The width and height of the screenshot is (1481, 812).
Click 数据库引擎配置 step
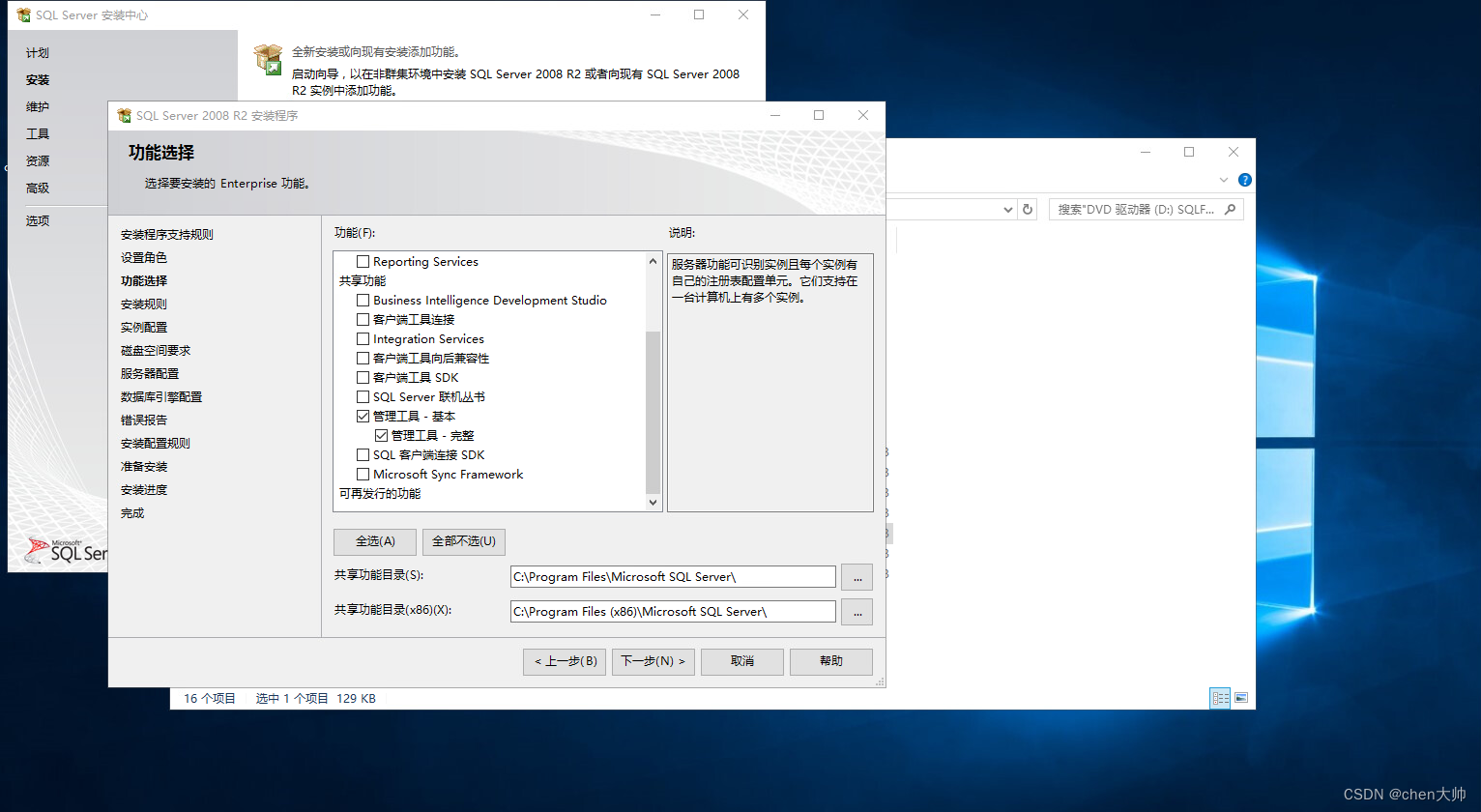[x=161, y=397]
